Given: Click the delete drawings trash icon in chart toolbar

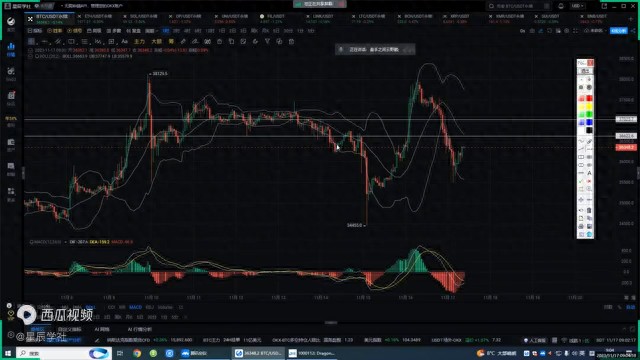Looking at the screenshot, I should click(291, 42).
